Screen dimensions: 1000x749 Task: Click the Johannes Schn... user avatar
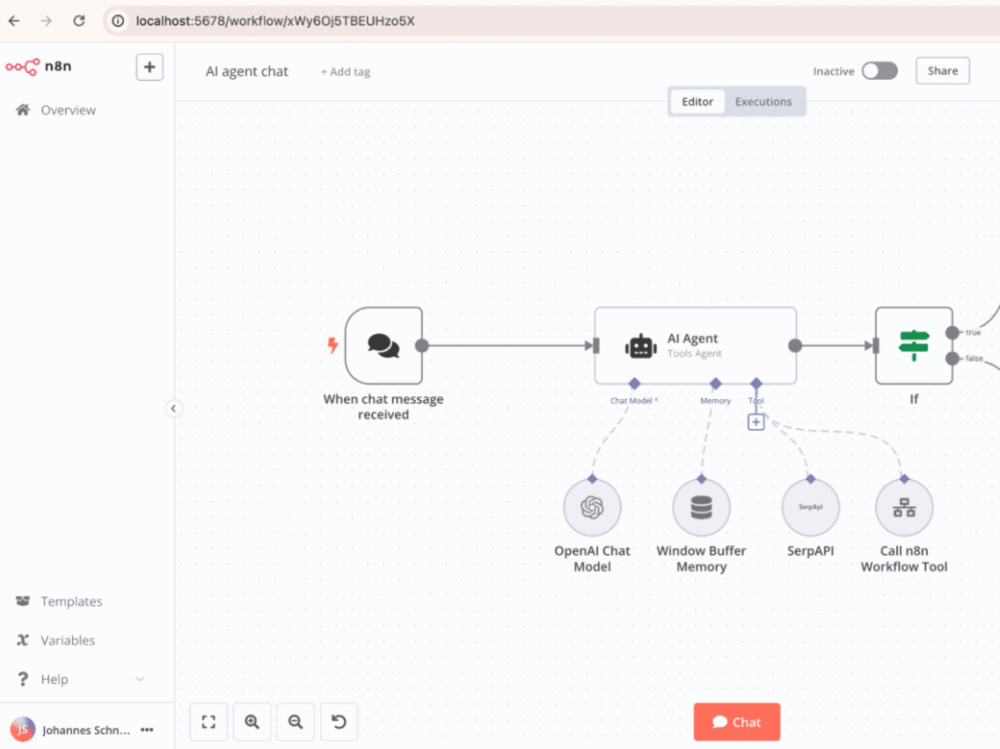(22, 729)
